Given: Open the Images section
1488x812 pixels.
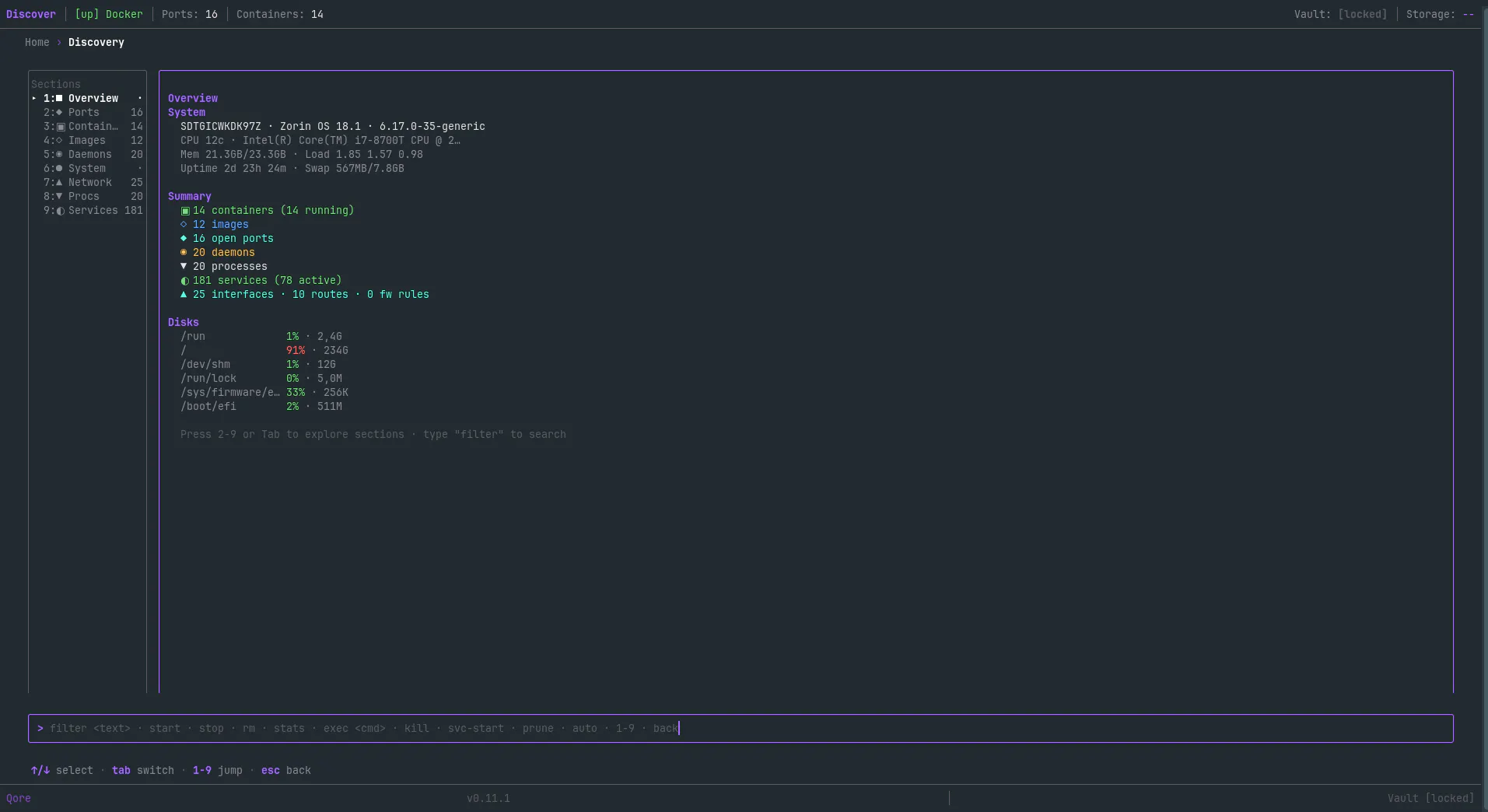Looking at the screenshot, I should pos(87,140).
